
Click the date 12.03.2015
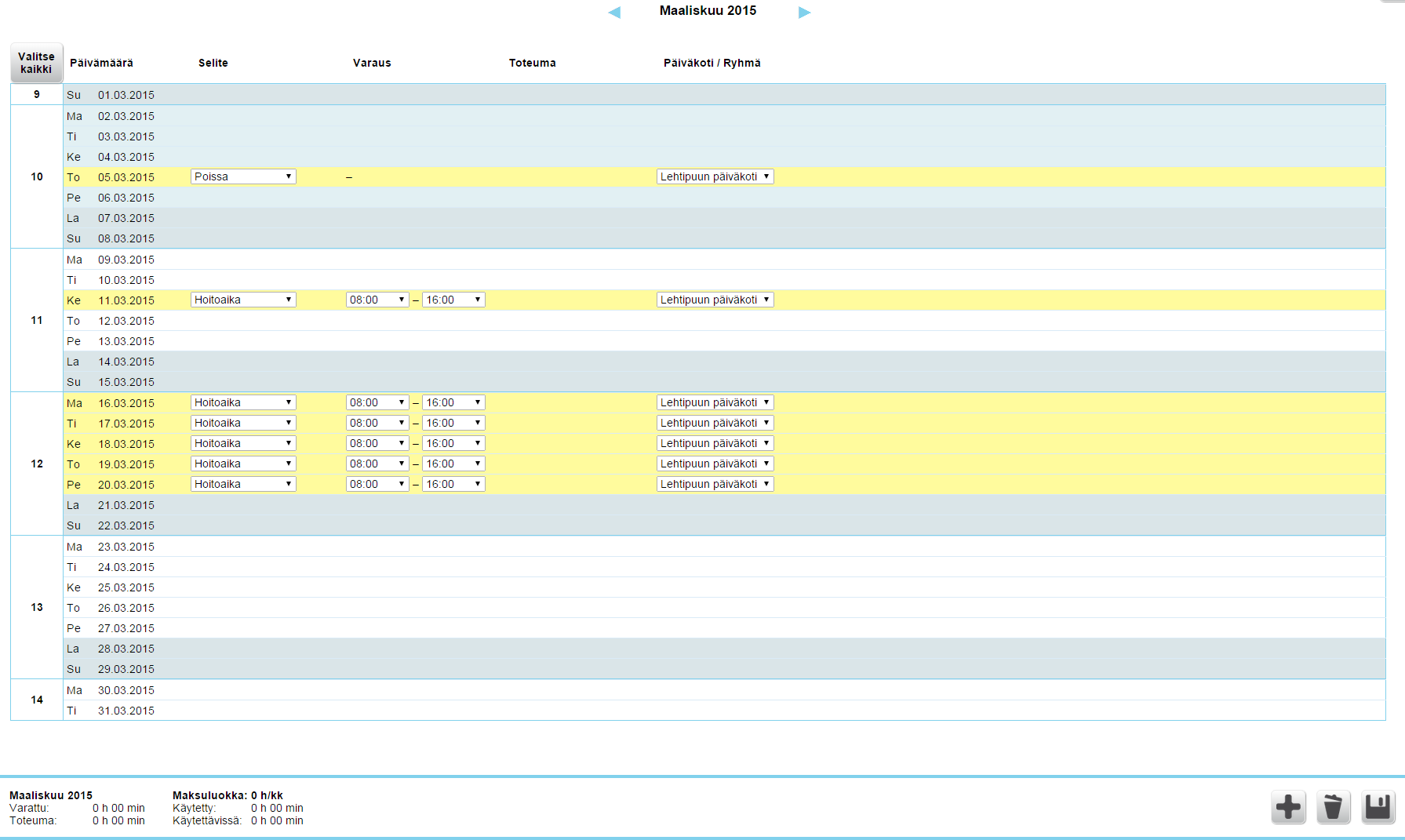126,321
